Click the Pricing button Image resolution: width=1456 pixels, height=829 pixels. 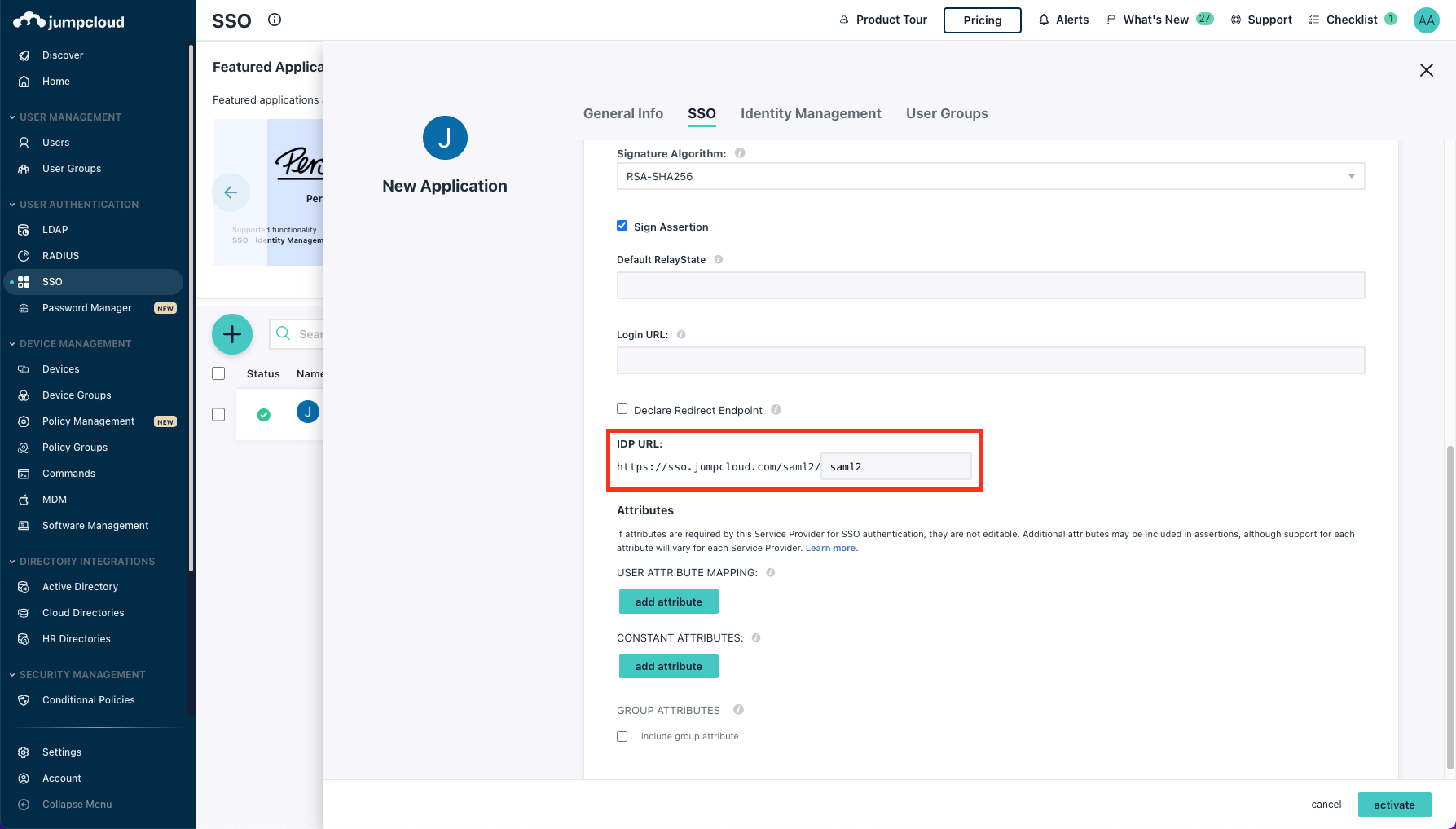(x=983, y=20)
